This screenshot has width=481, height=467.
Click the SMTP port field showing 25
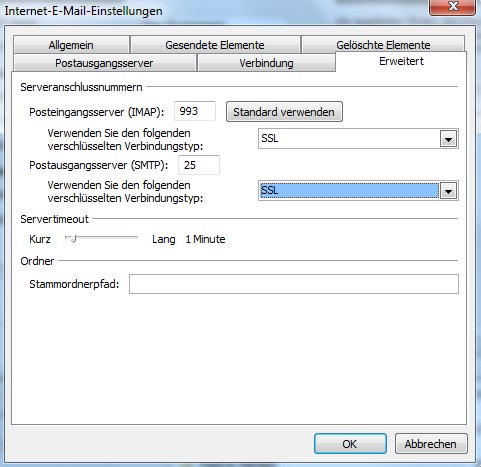pos(199,165)
